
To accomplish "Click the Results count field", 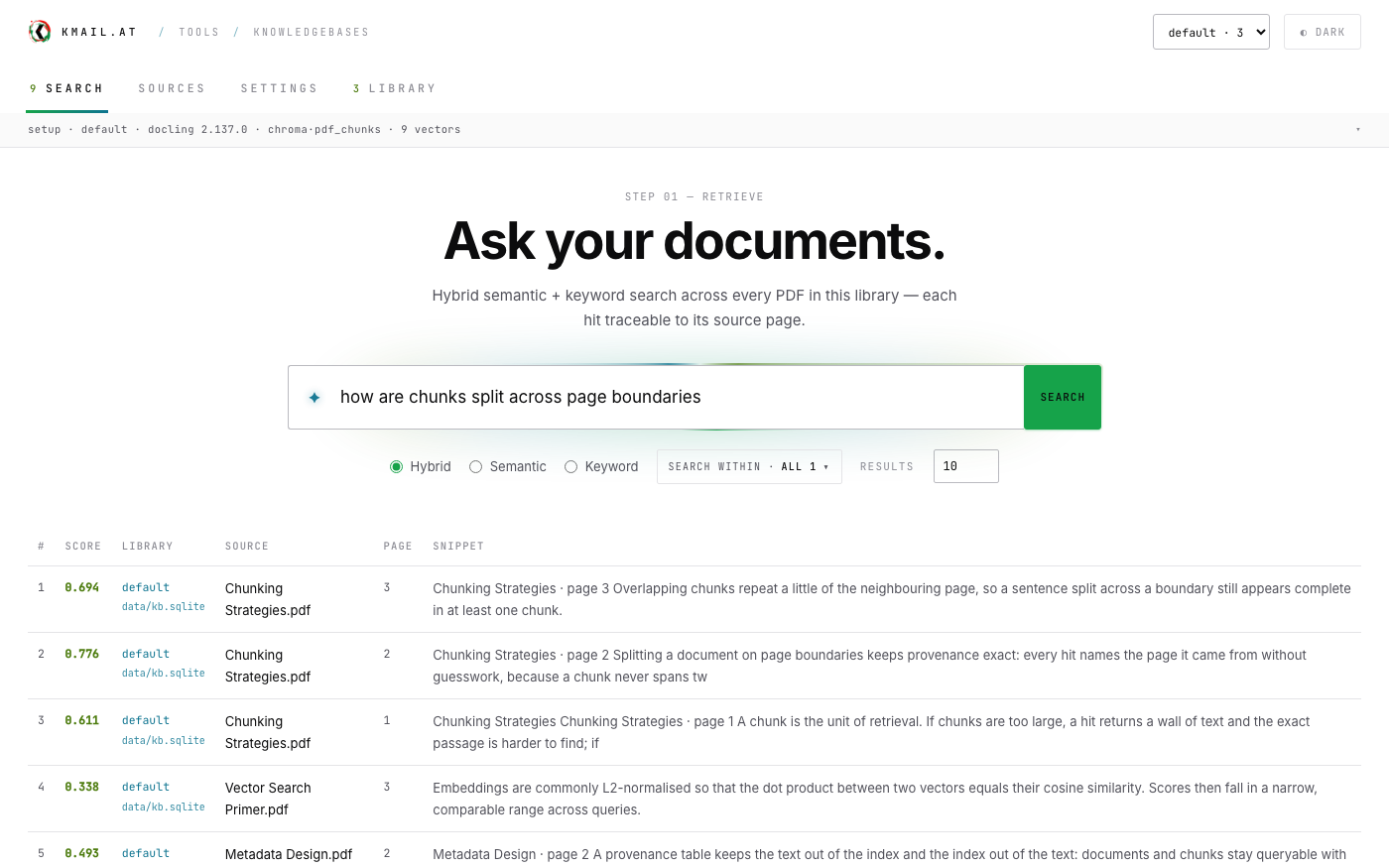I will (x=965, y=466).
